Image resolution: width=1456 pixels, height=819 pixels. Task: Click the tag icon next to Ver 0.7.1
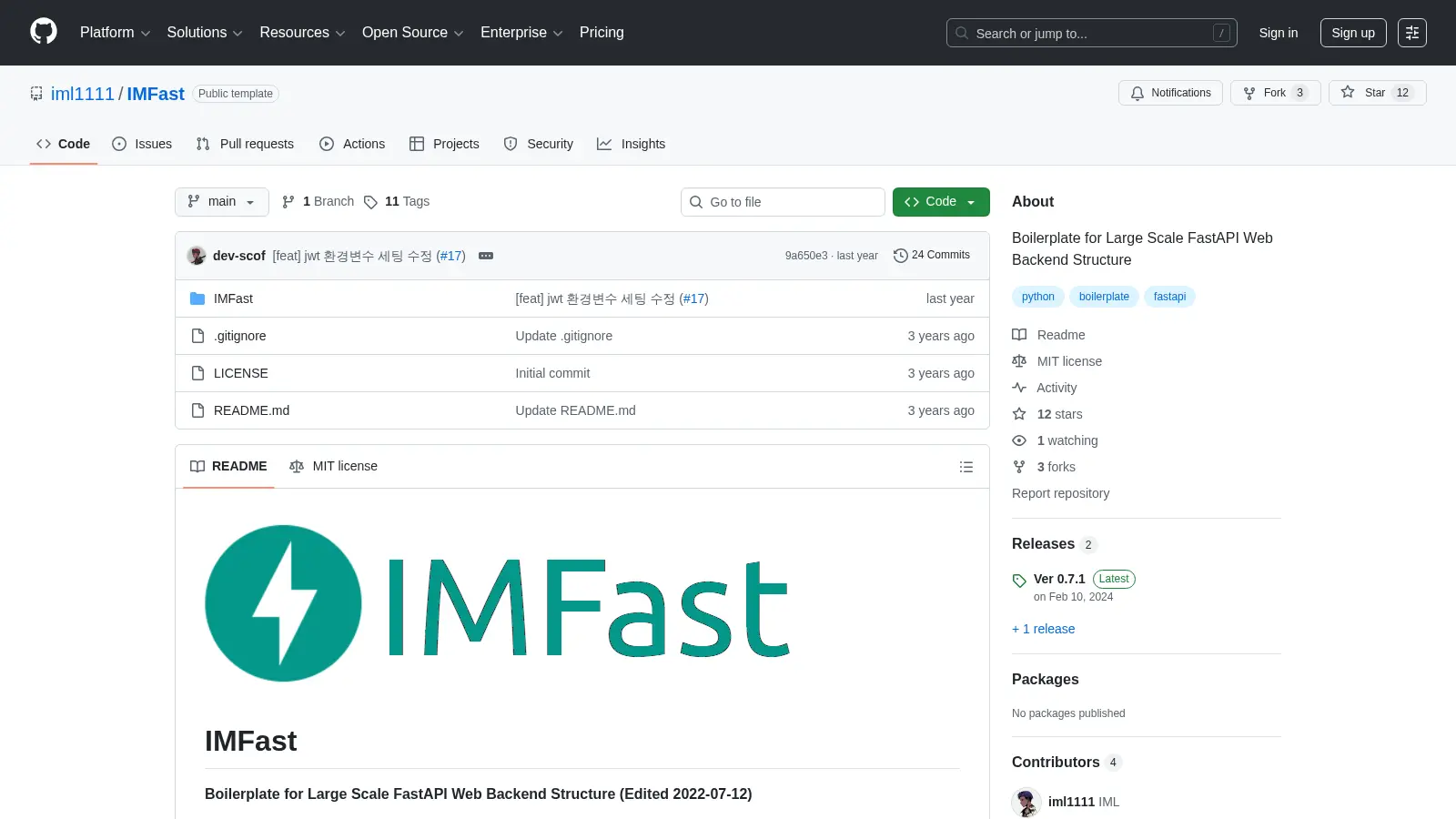pyautogui.click(x=1019, y=581)
